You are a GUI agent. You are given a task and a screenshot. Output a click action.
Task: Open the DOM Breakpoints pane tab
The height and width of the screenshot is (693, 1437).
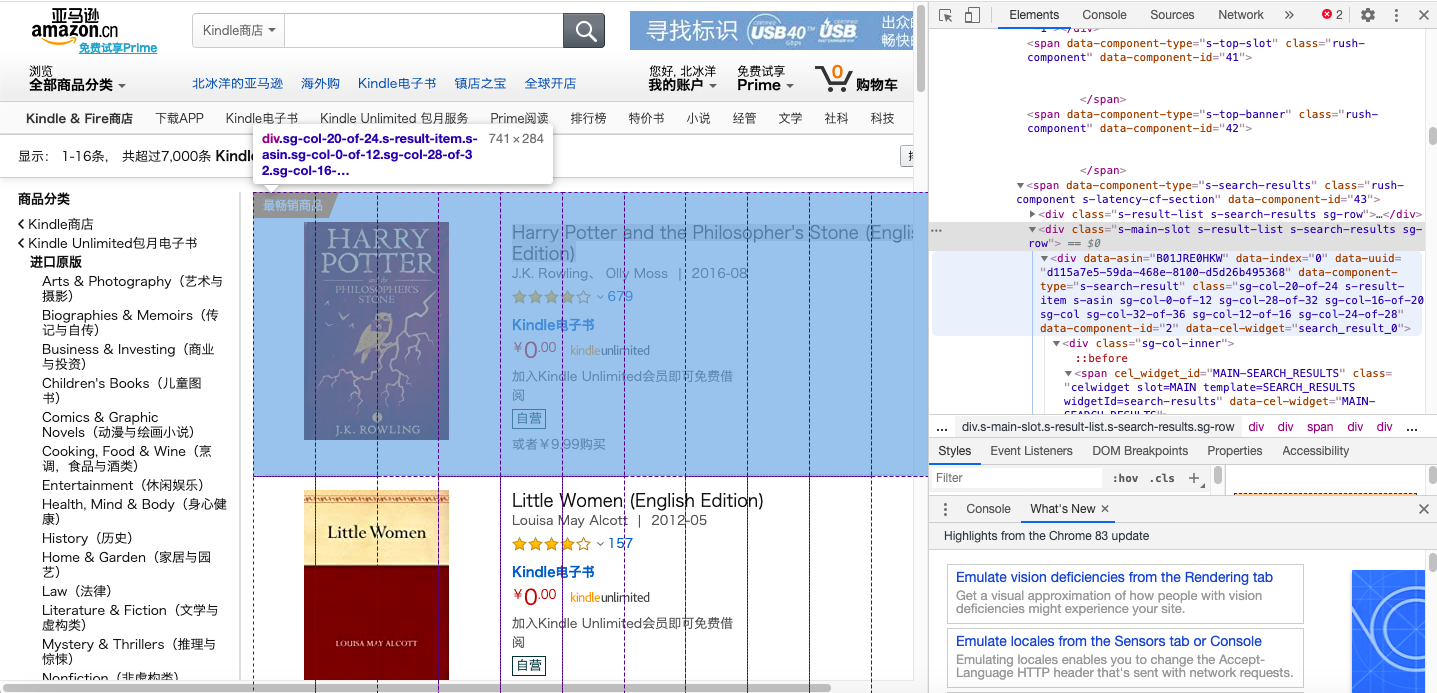pyautogui.click(x=1140, y=451)
